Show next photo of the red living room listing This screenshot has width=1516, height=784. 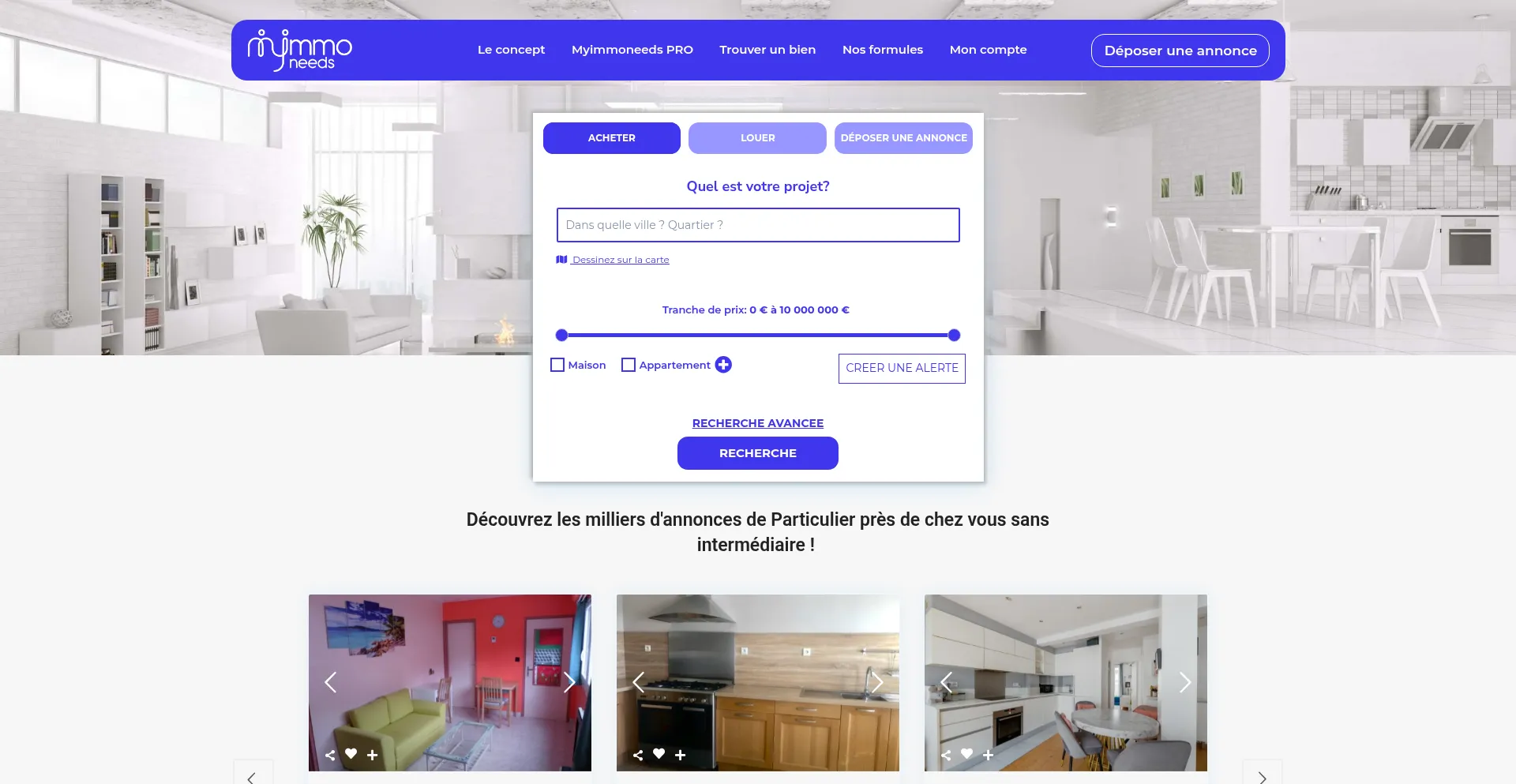569,682
